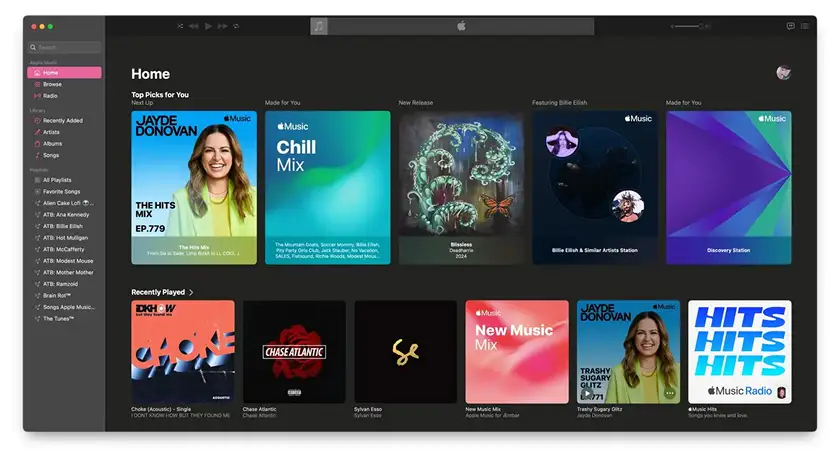Image resolution: width=840 pixels, height=462 pixels.
Task: Open Radio in the sidebar
Action: tap(50, 96)
